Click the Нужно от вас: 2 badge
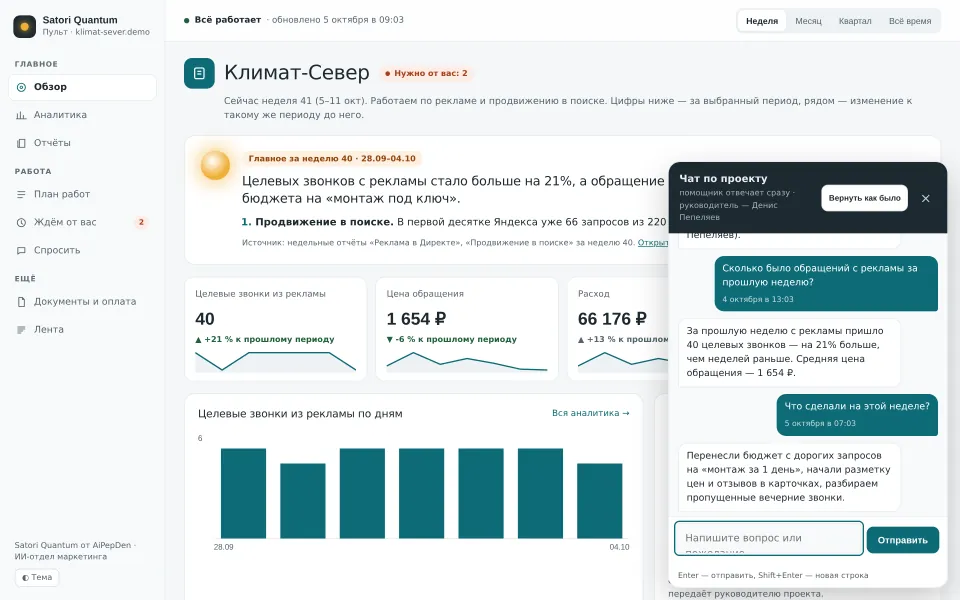960x600 pixels. (426, 73)
